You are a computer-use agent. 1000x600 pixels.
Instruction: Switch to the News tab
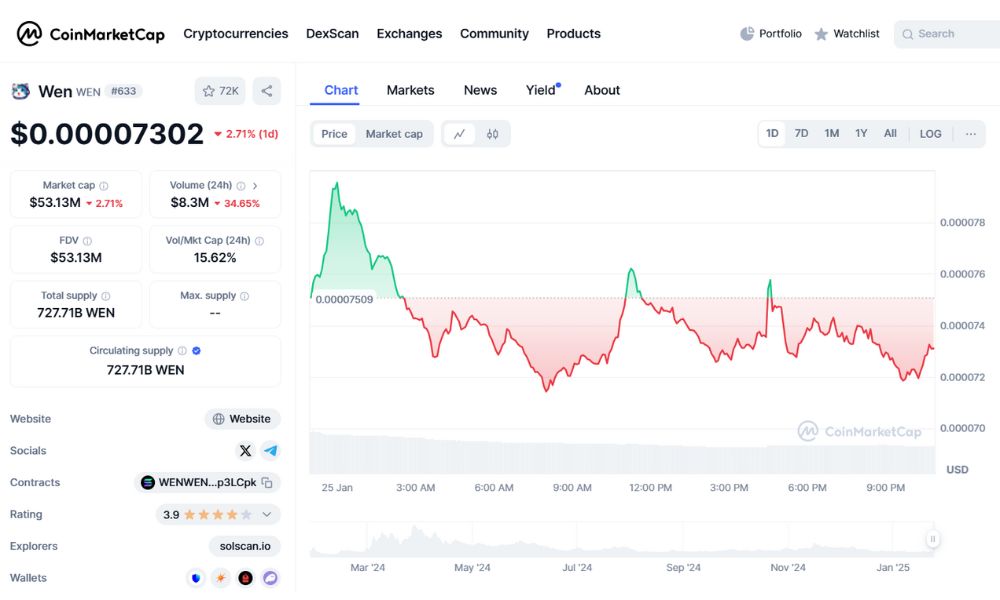(480, 91)
